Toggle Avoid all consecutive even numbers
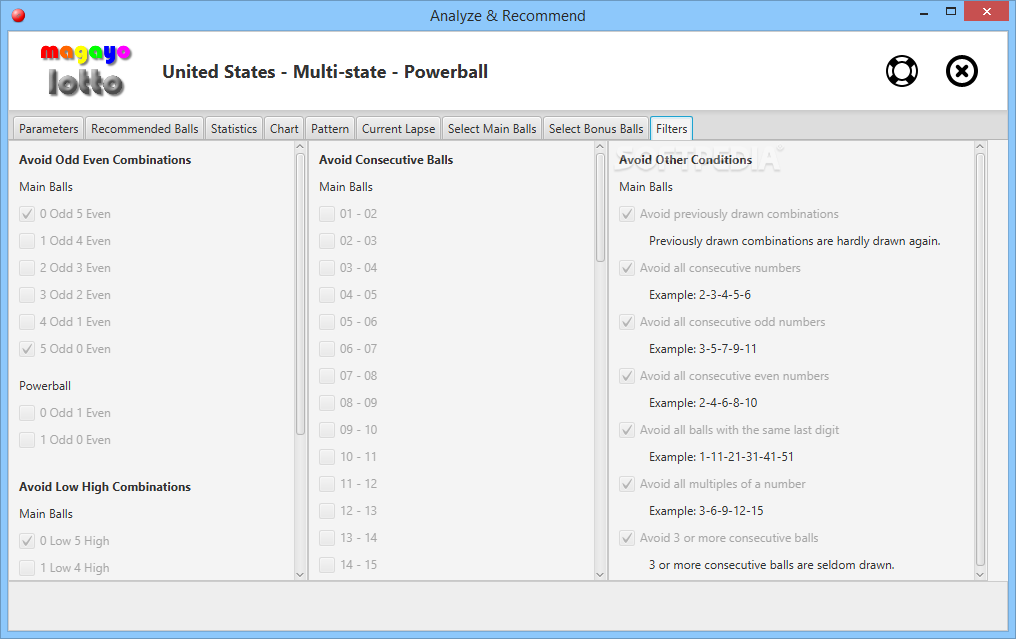 627,376
